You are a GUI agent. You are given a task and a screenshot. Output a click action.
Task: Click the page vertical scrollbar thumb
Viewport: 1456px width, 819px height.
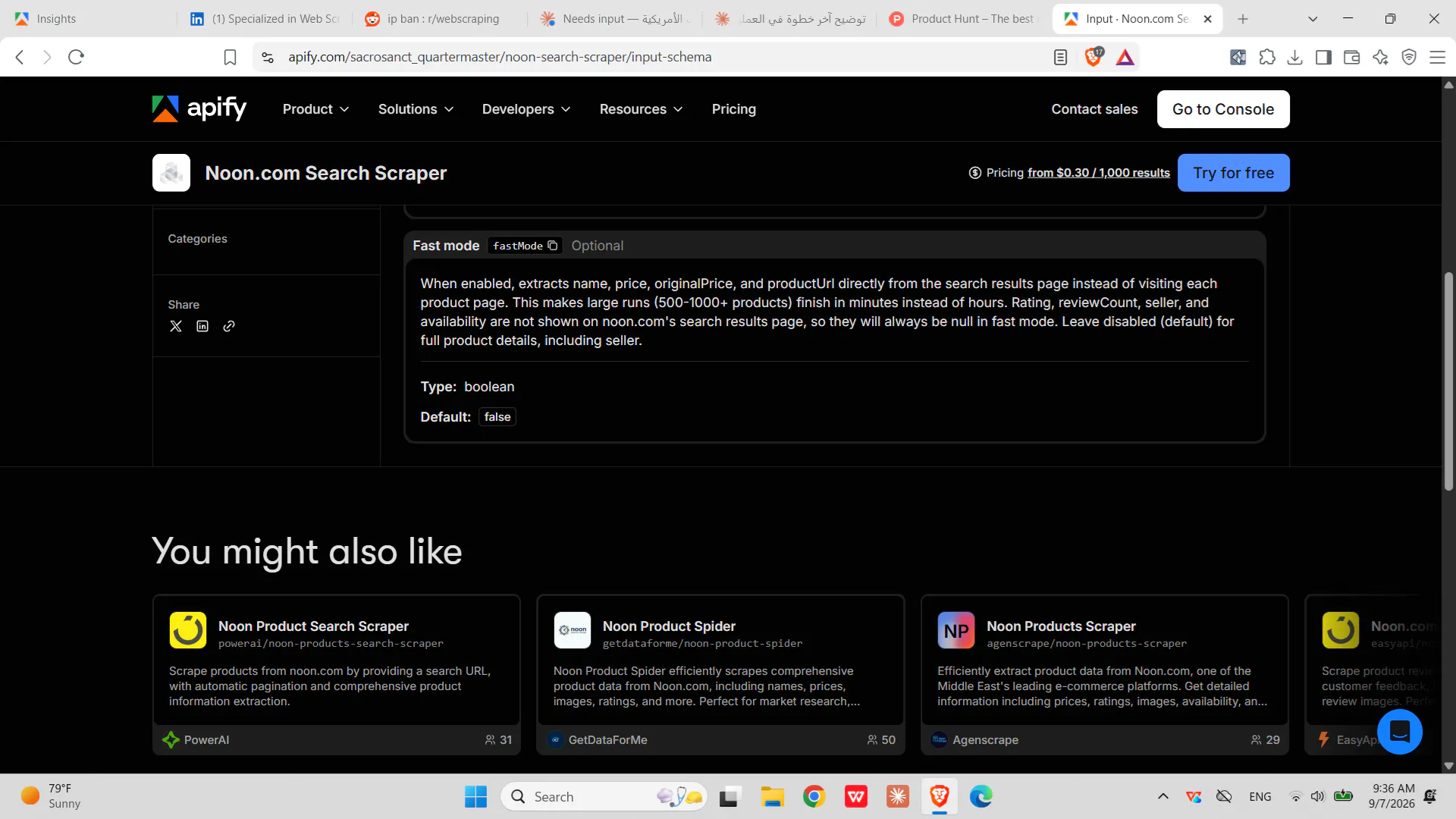[1448, 381]
